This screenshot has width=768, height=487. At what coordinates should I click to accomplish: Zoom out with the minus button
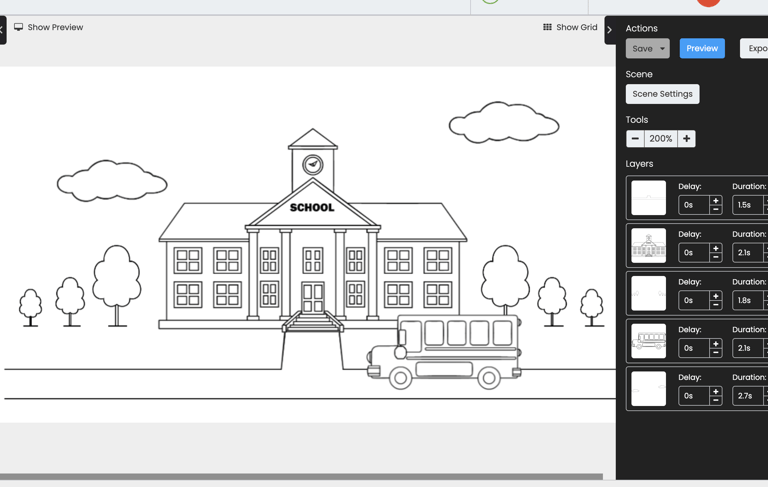click(x=635, y=139)
